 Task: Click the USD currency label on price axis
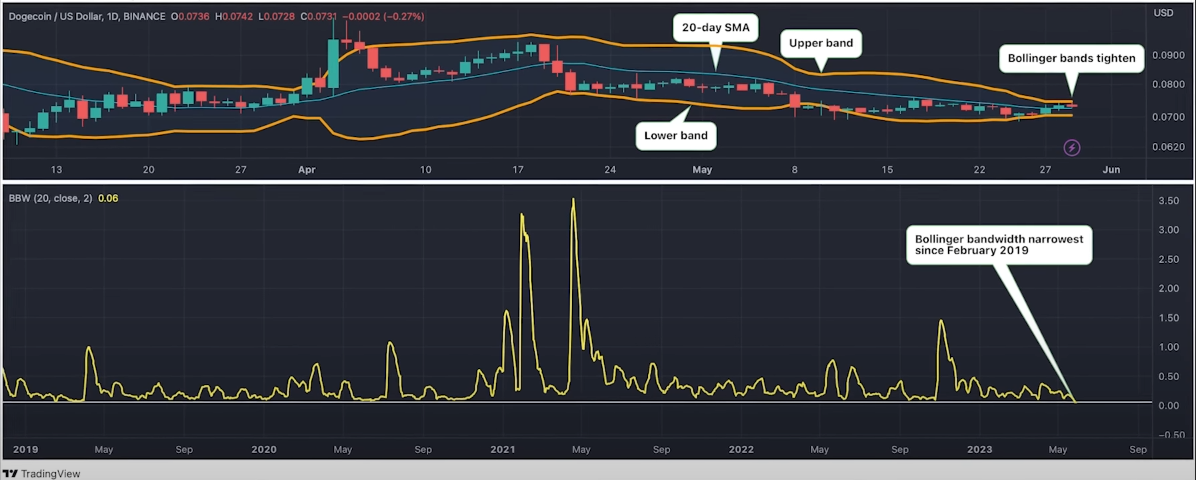(x=1162, y=13)
